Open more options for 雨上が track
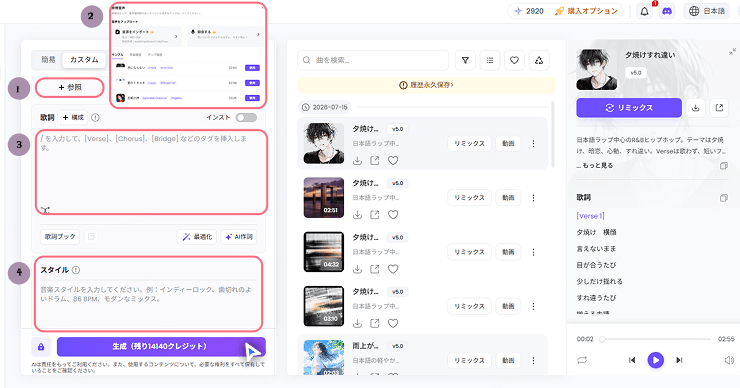The width and height of the screenshot is (740, 388). 533,361
